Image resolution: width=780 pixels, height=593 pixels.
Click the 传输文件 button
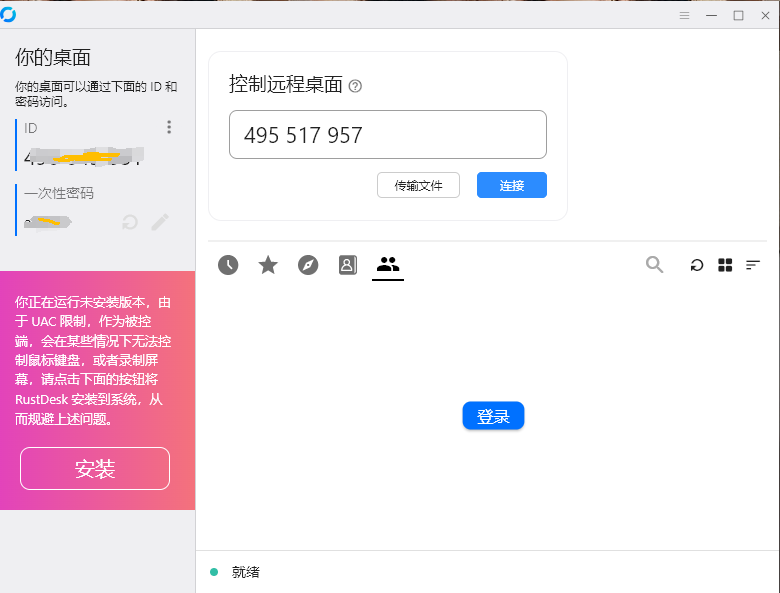[418, 185]
